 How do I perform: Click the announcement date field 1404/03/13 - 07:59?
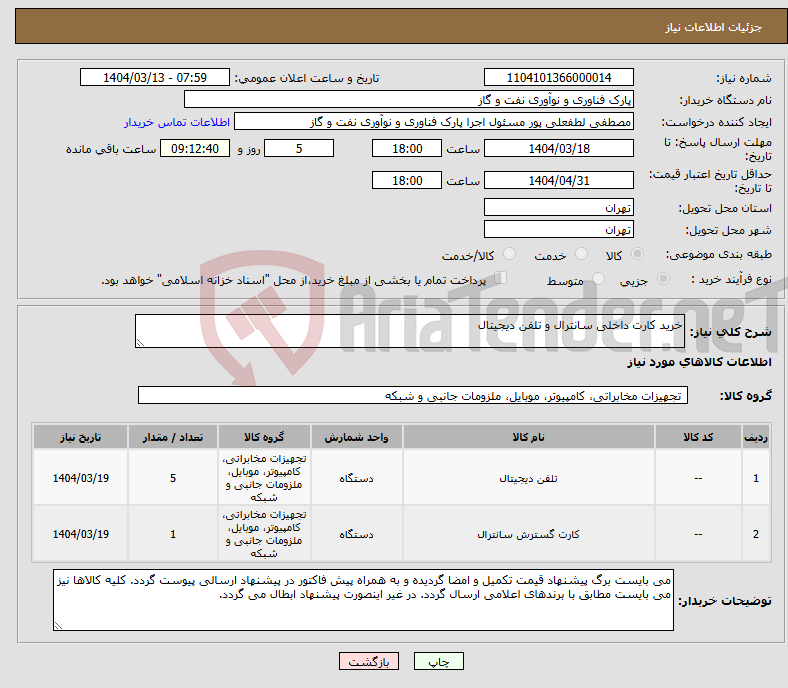(x=155, y=77)
